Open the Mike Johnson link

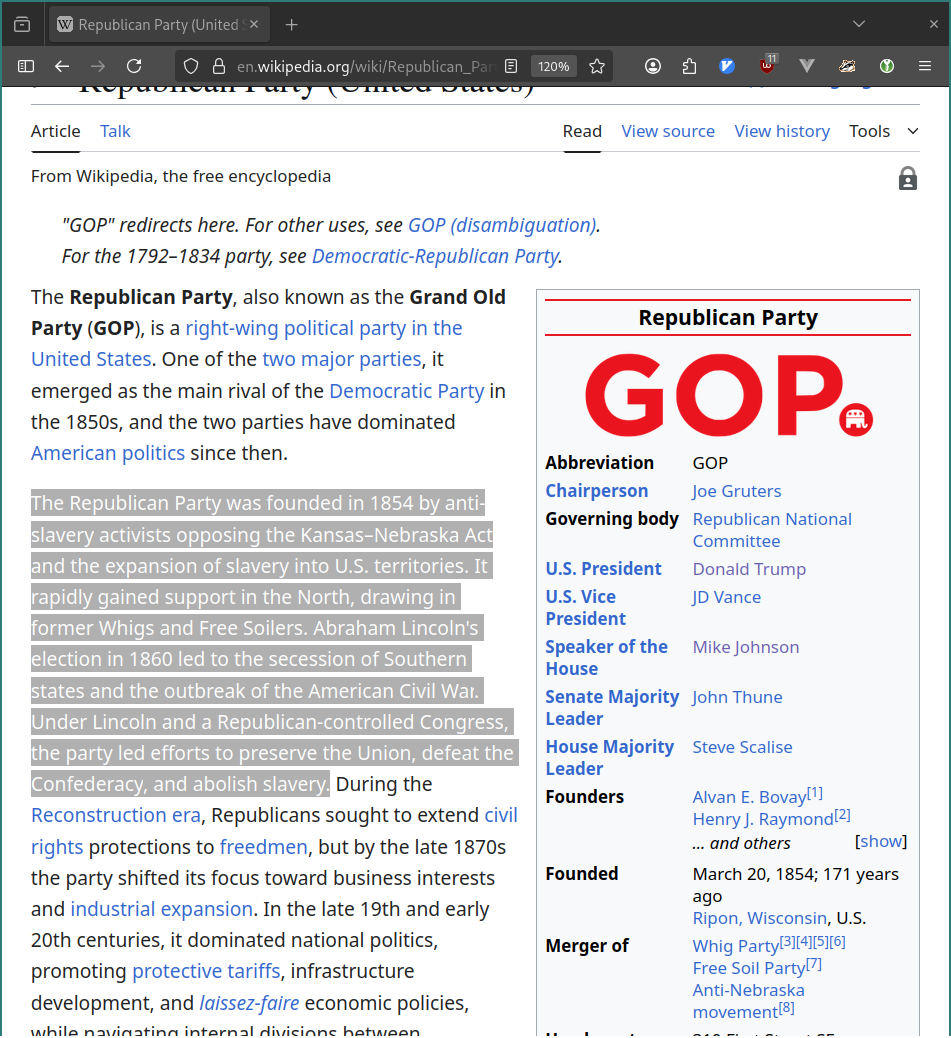tap(746, 647)
